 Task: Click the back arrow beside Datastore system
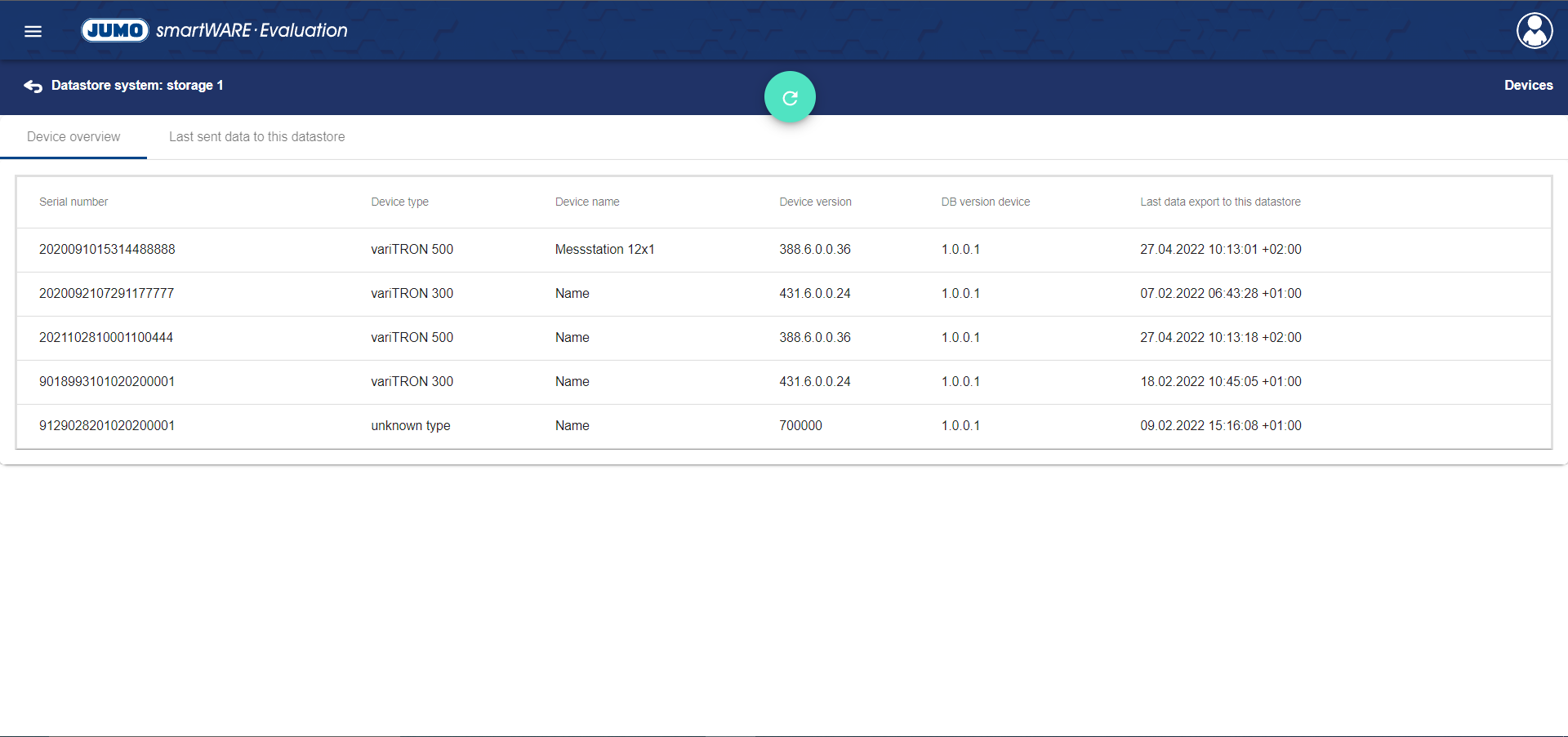[x=33, y=86]
